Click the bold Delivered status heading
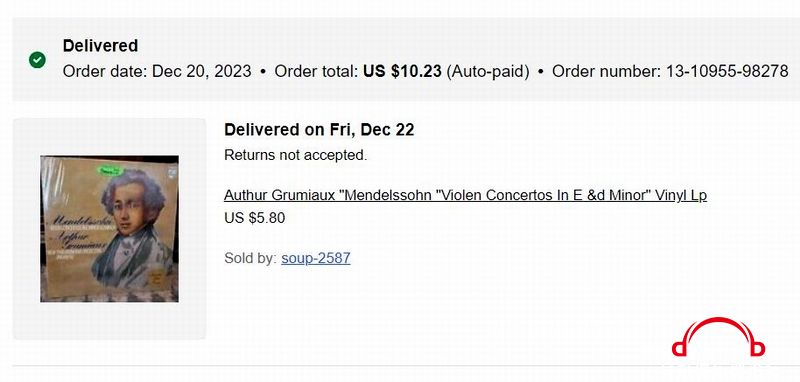800x382 pixels. [101, 45]
